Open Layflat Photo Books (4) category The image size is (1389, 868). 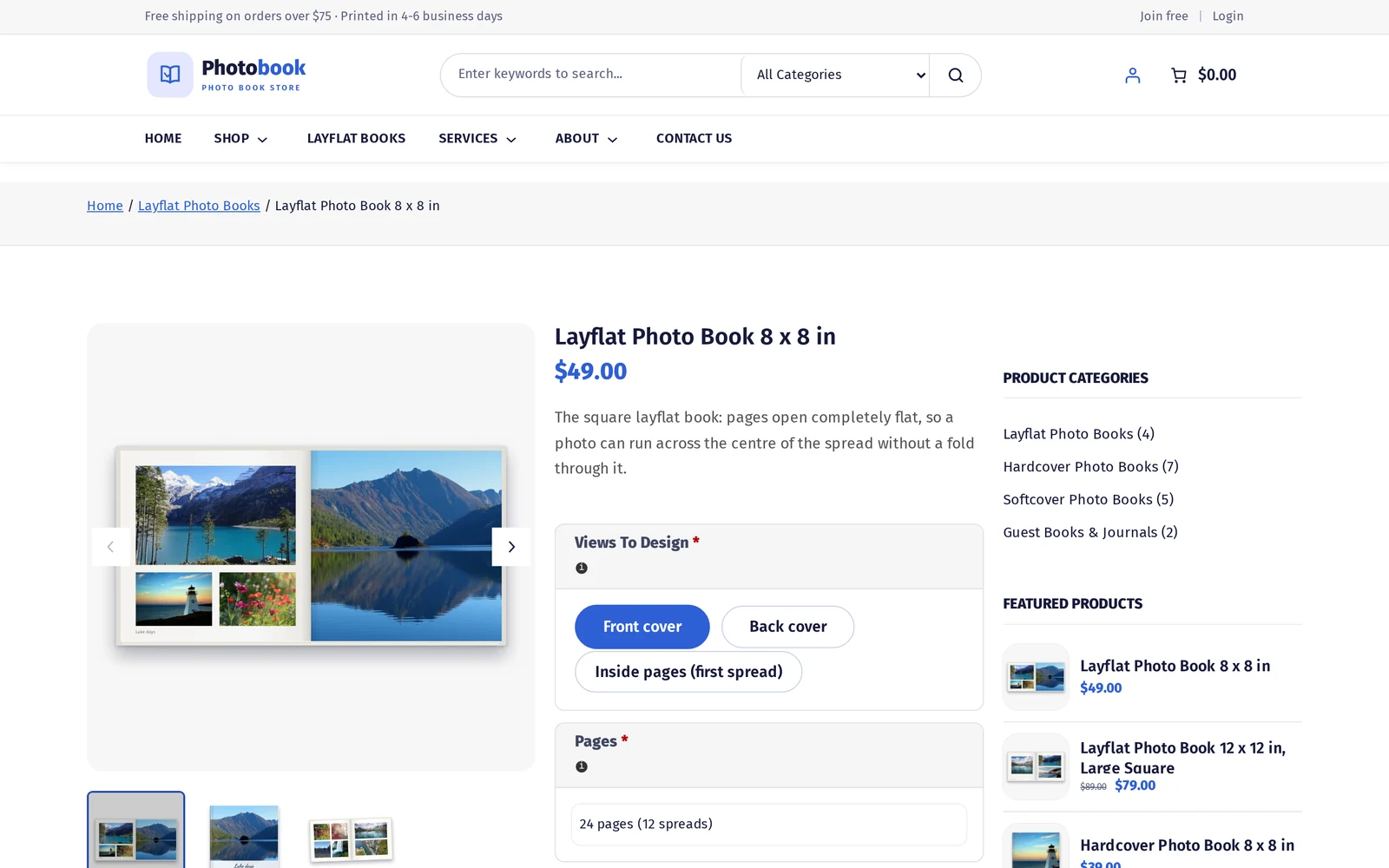[1078, 434]
